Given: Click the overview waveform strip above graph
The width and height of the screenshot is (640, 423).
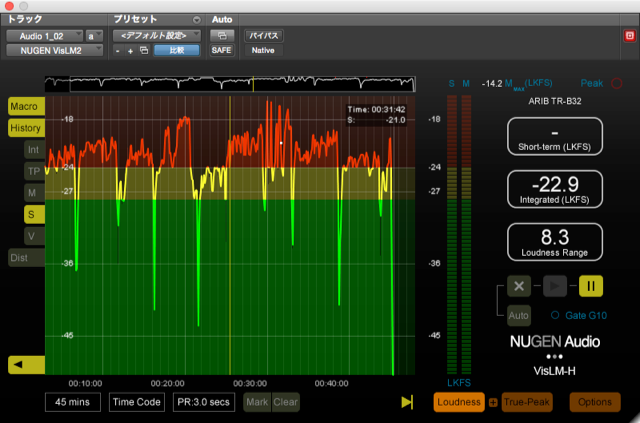Looking at the screenshot, I should click(x=231, y=84).
